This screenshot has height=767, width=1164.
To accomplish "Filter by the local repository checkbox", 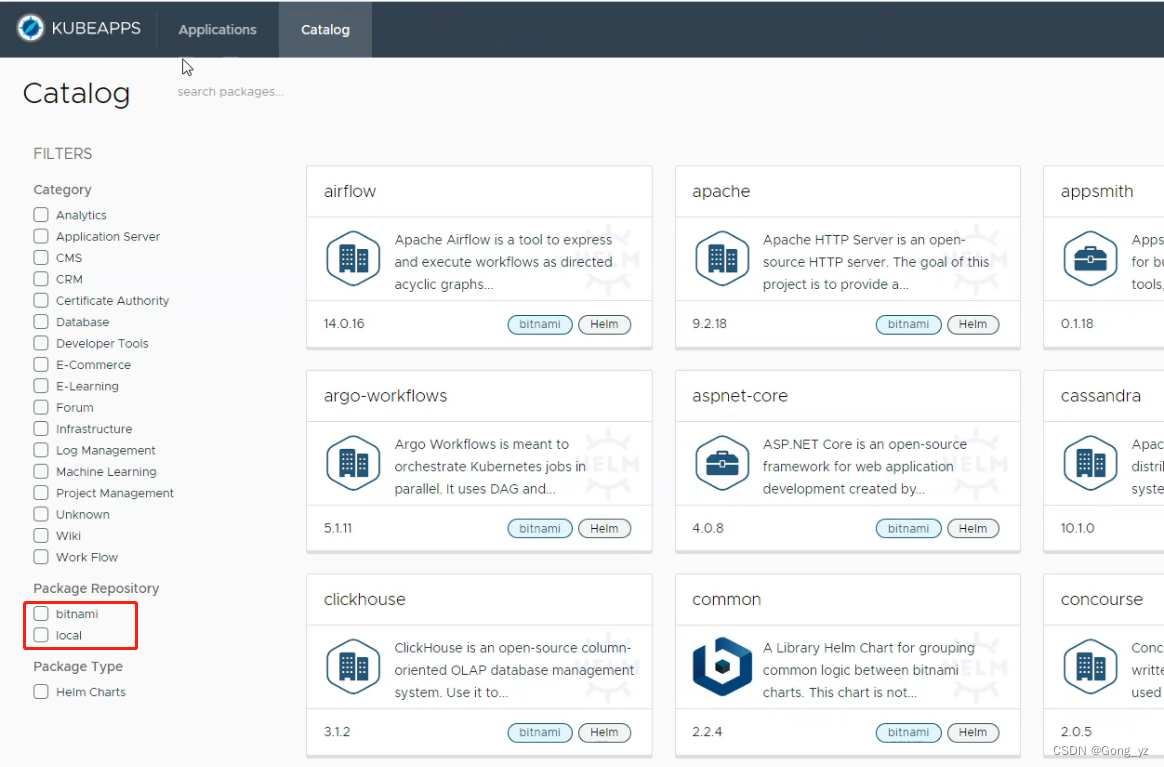I will pyautogui.click(x=41, y=636).
